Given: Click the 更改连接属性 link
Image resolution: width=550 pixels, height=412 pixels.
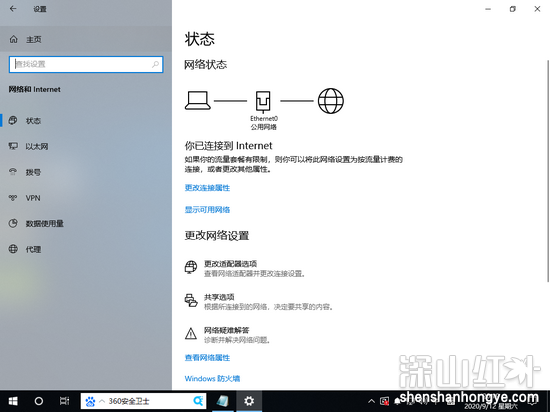Looking at the screenshot, I should (207, 188).
